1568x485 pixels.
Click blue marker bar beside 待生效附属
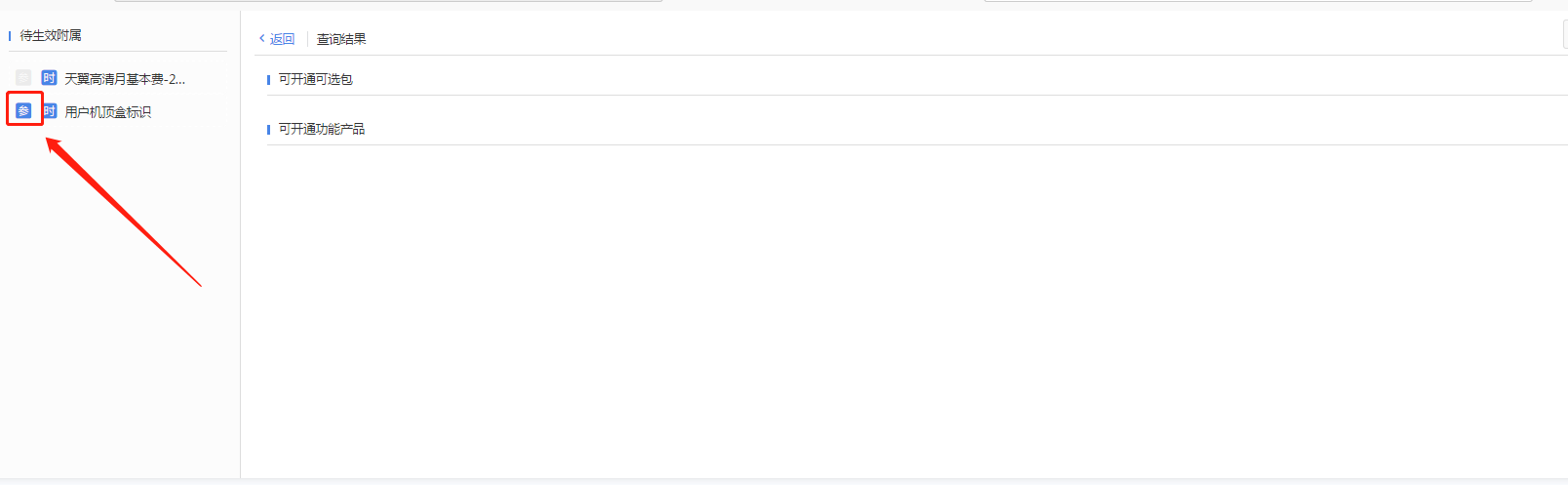(x=10, y=36)
